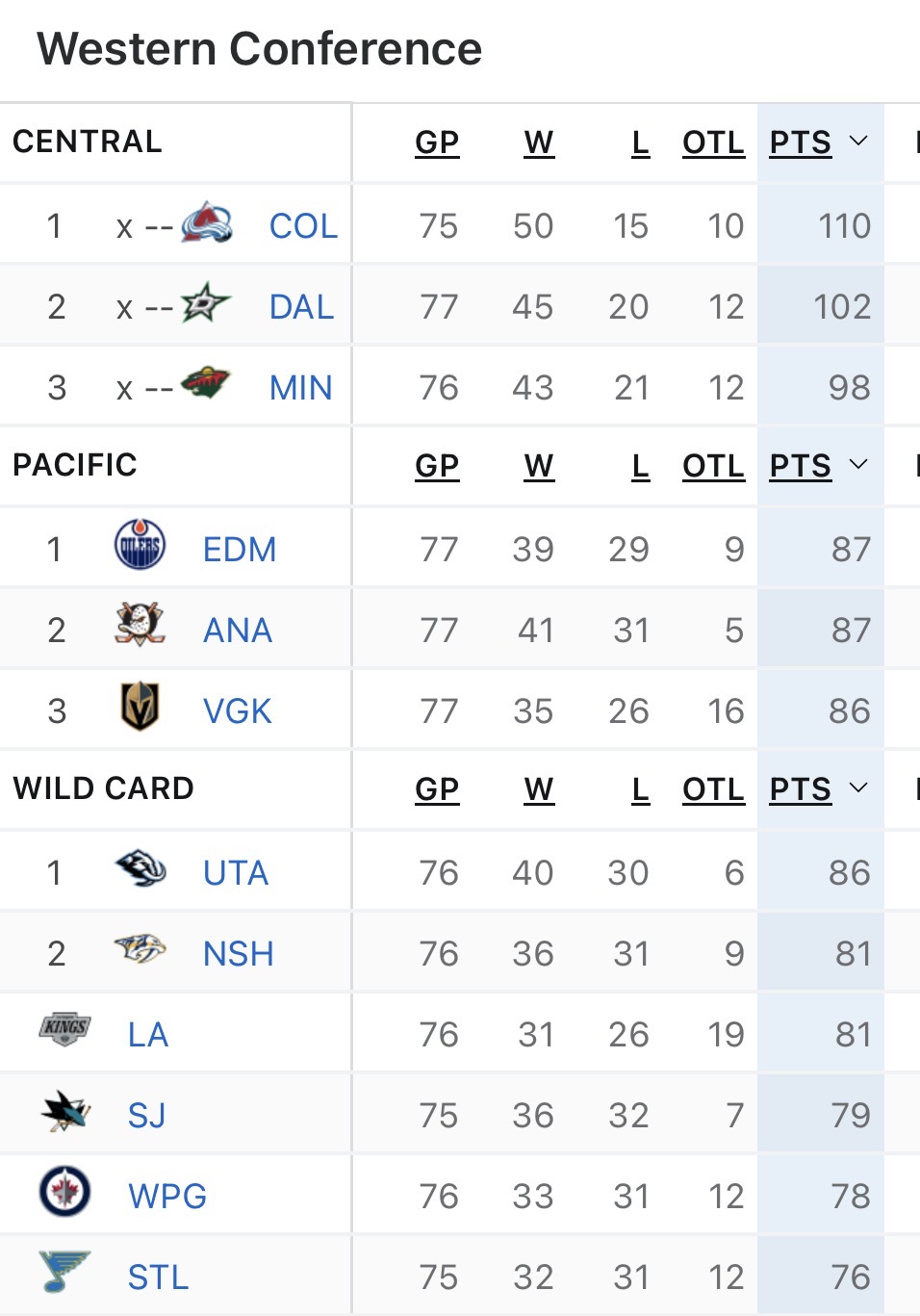Screen dimensions: 920x1316
Task: Open the NSH team link
Action: tap(239, 954)
